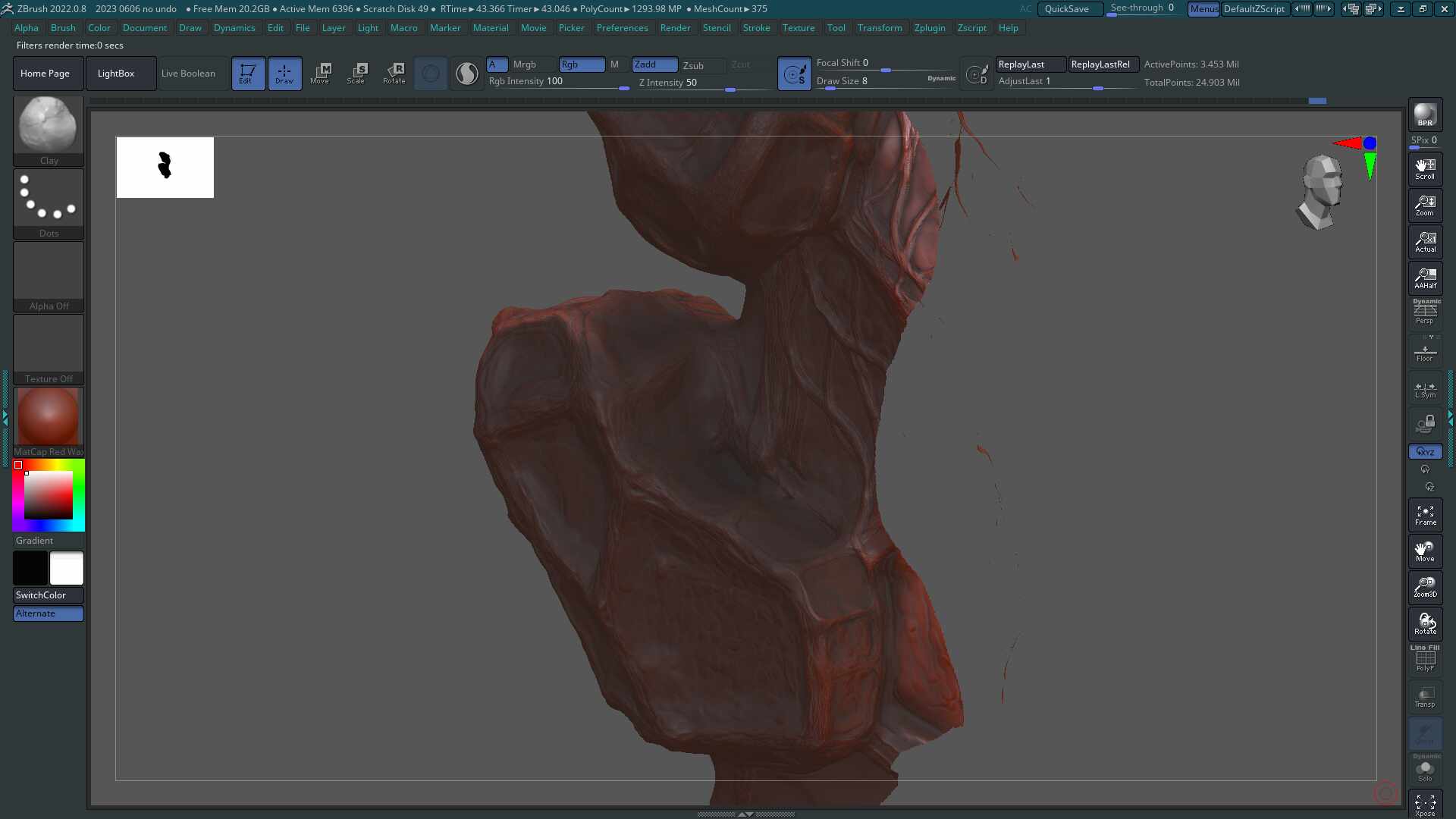Open the Stroke menu

pos(755,28)
